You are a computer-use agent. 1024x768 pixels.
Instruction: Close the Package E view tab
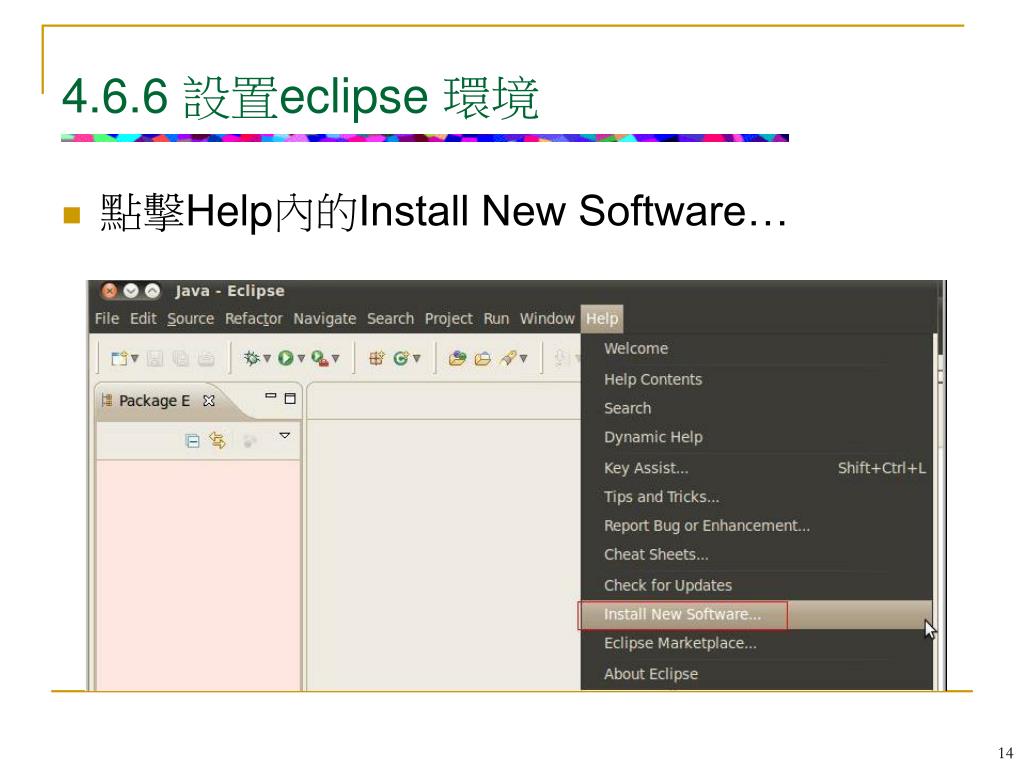(208, 400)
